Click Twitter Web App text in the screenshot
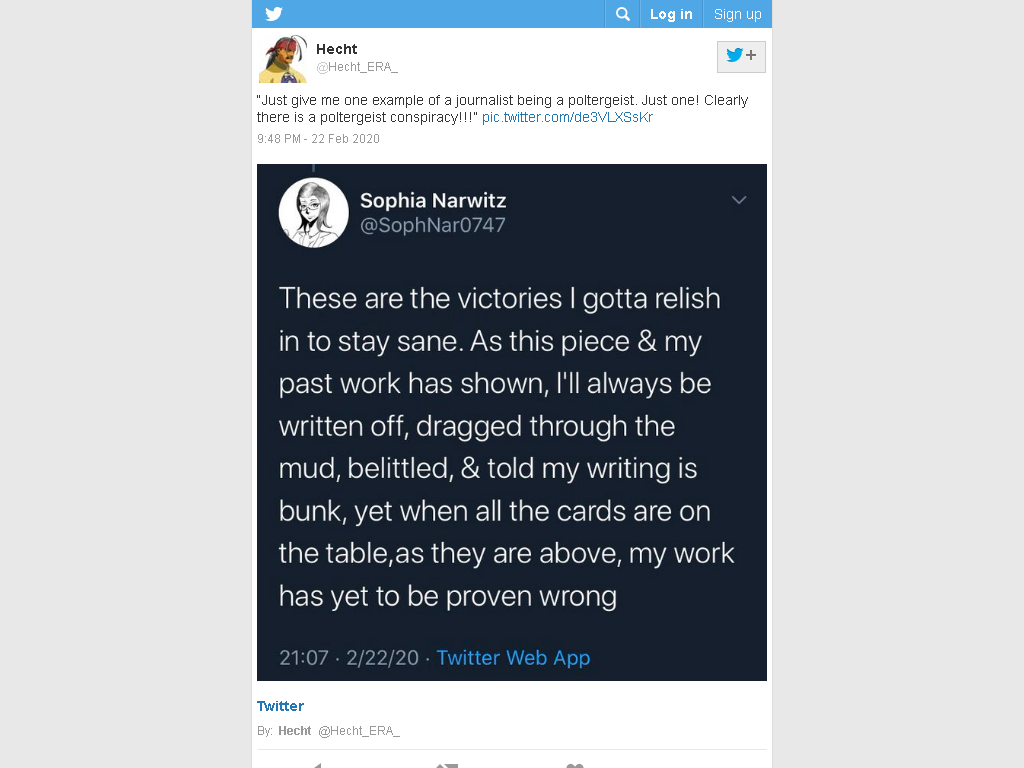The height and width of the screenshot is (768, 1024). point(513,658)
